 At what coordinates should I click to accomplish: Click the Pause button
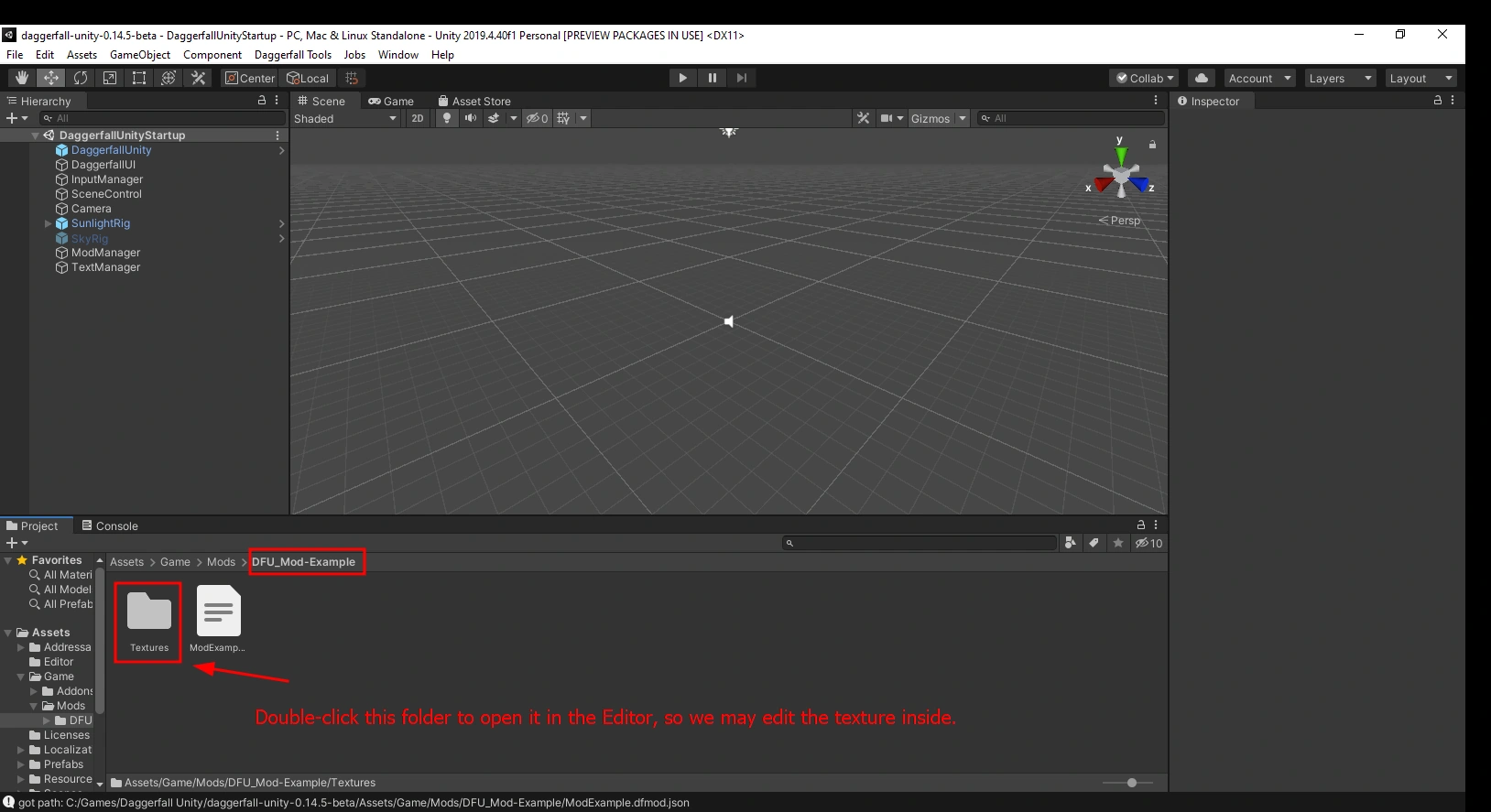coord(712,78)
